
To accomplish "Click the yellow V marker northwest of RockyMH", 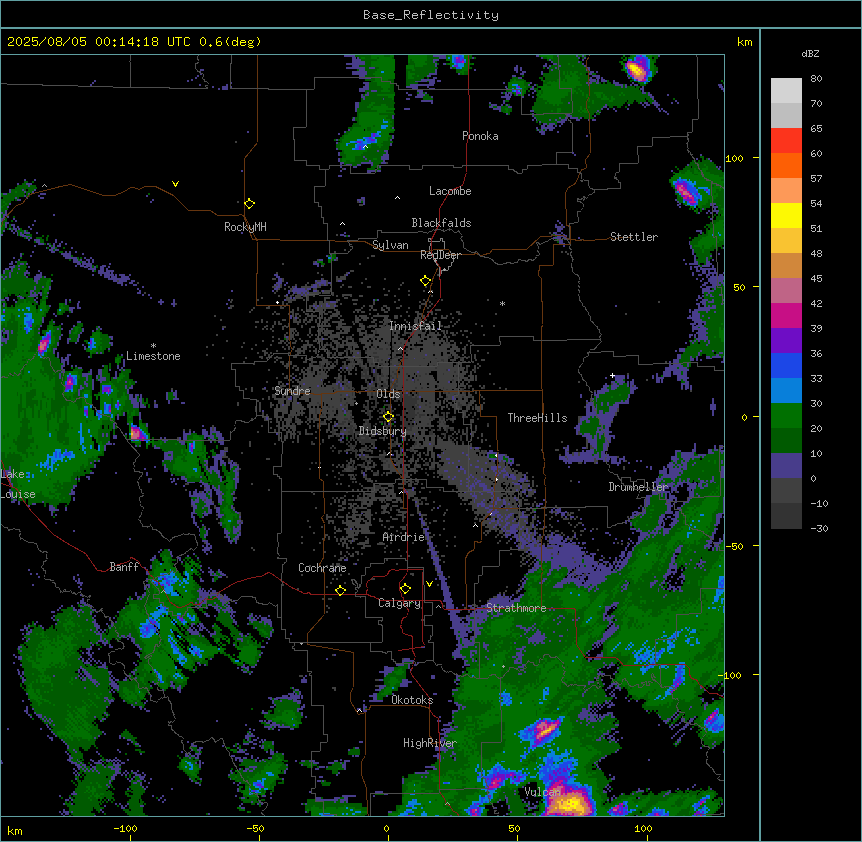I will pos(175,184).
